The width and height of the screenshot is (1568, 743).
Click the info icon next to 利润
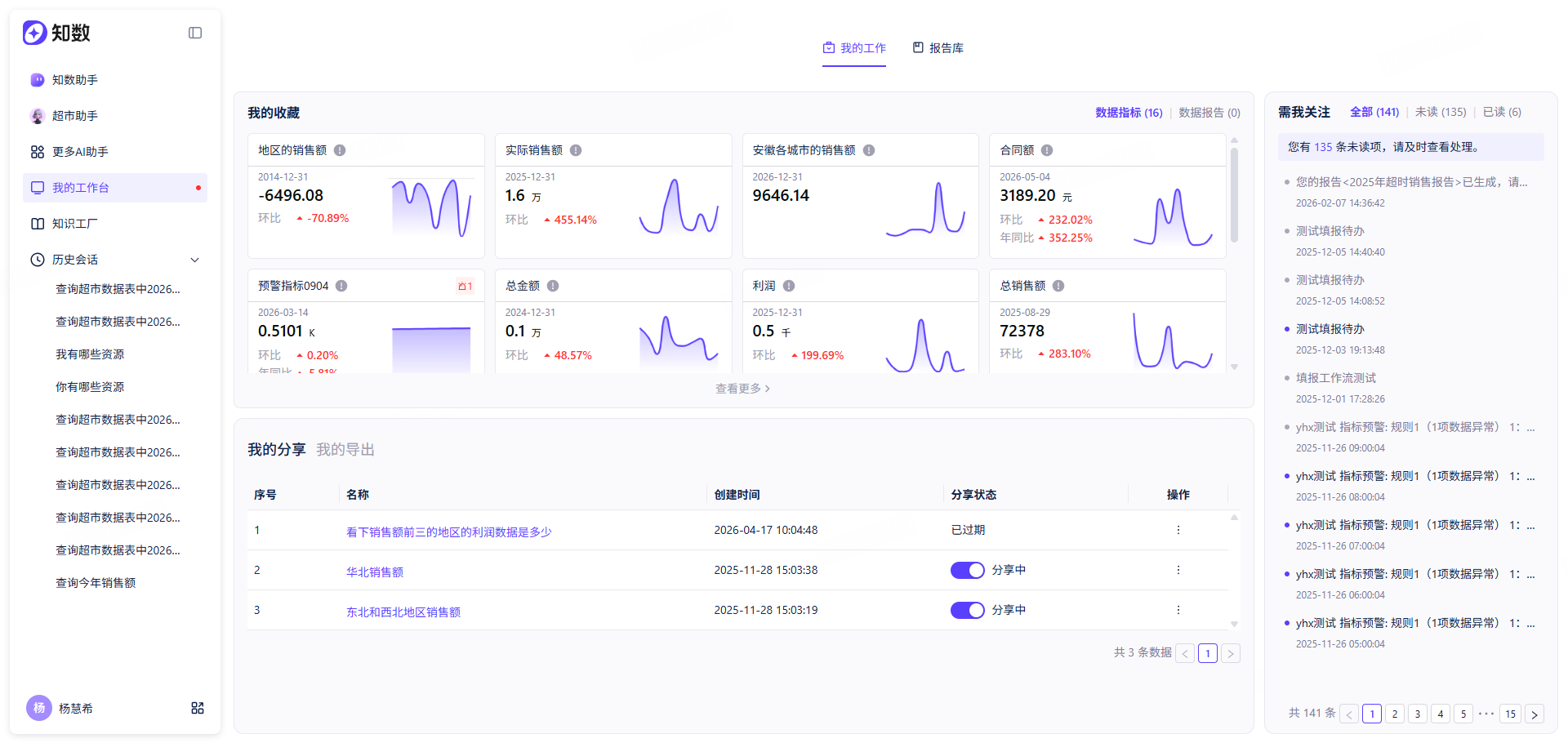pyautogui.click(x=789, y=286)
